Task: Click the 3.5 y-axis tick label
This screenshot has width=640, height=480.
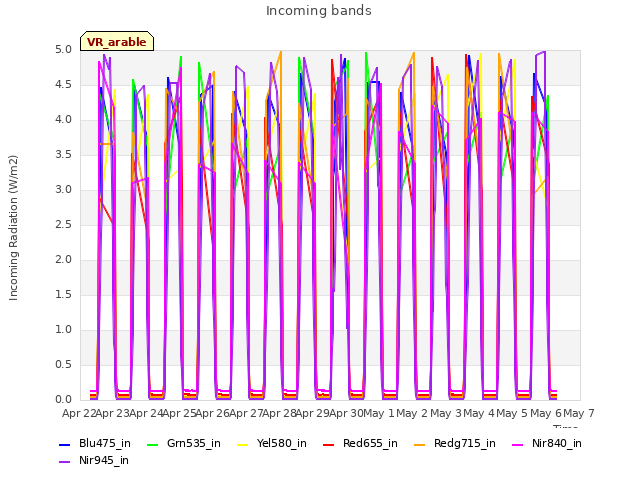Action: tap(63, 155)
